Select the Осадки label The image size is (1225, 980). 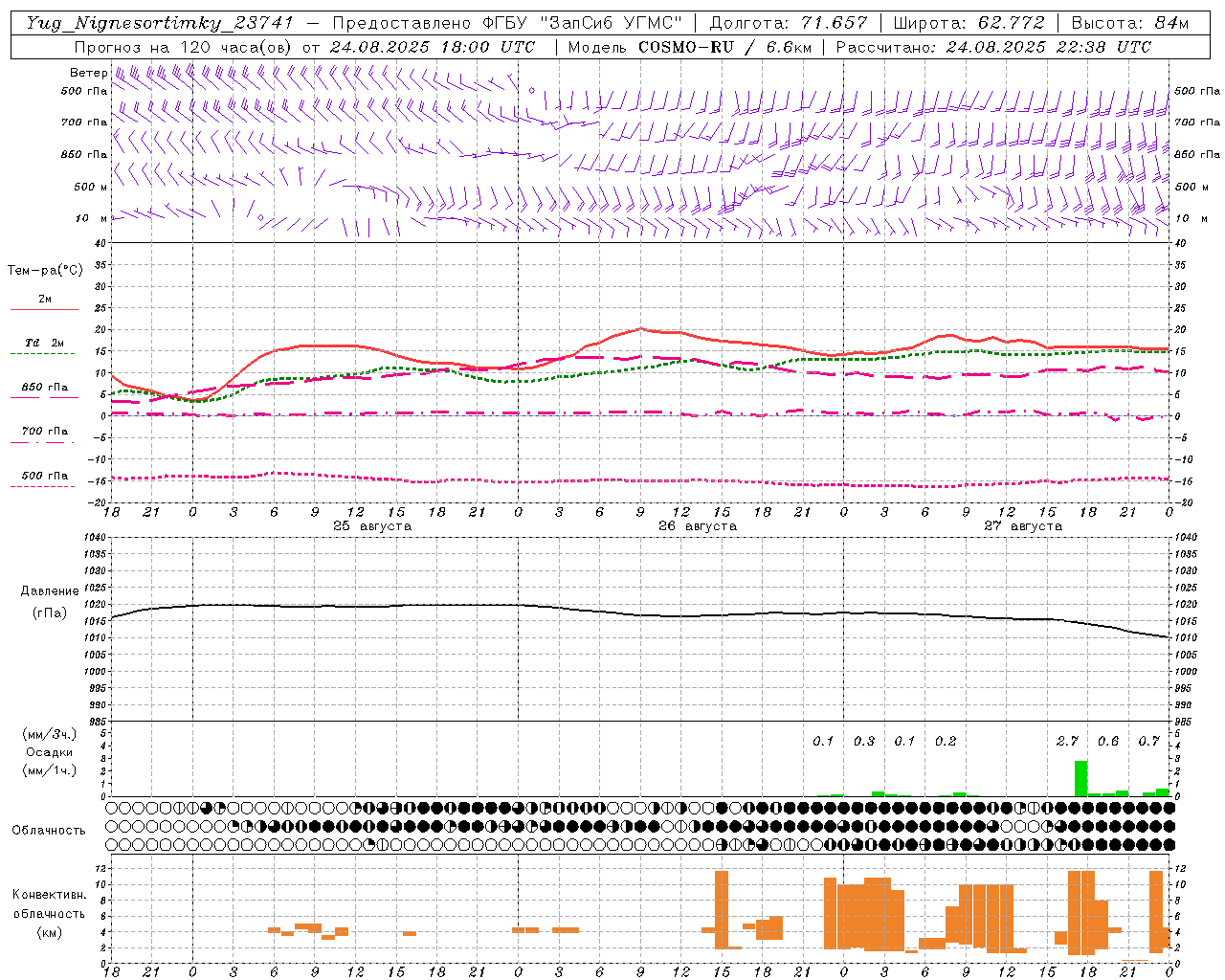pyautogui.click(x=50, y=752)
